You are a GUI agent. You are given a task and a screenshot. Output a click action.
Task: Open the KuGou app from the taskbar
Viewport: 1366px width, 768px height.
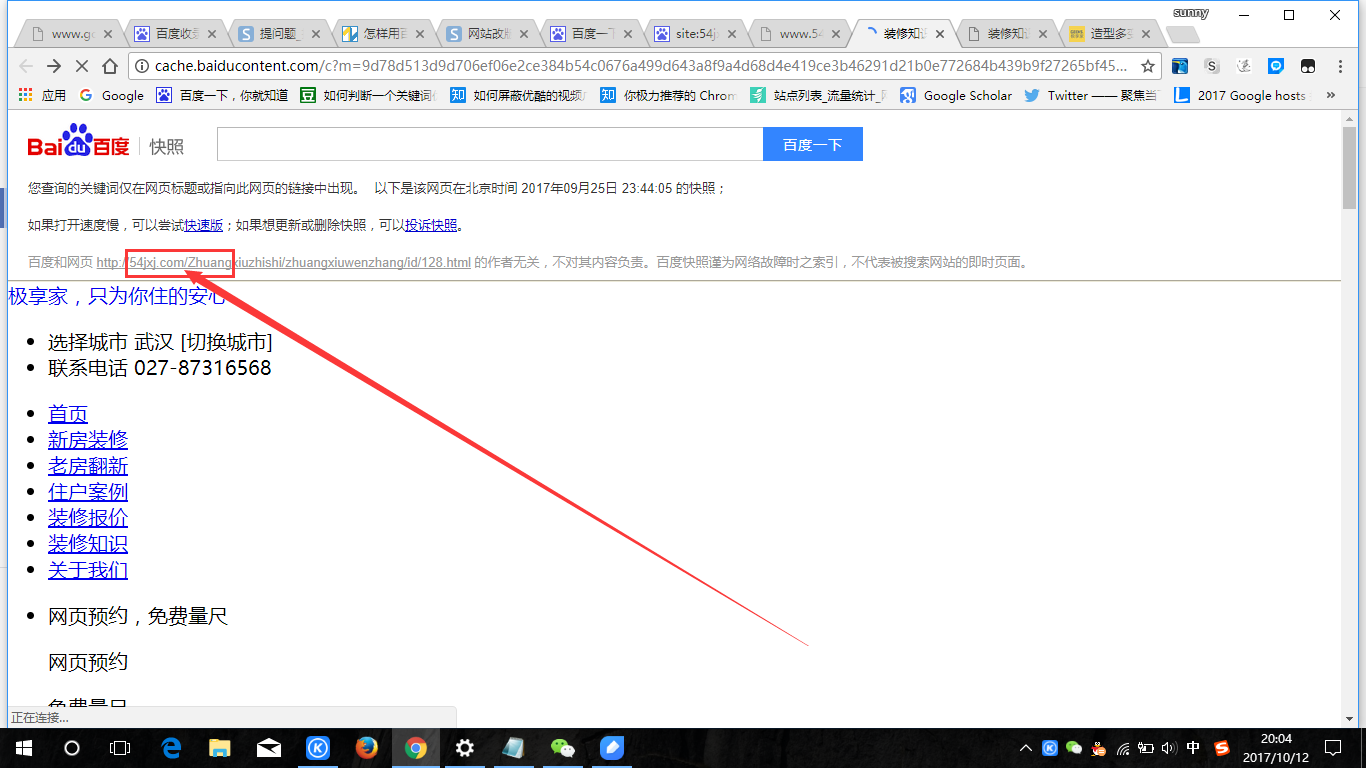tap(318, 747)
